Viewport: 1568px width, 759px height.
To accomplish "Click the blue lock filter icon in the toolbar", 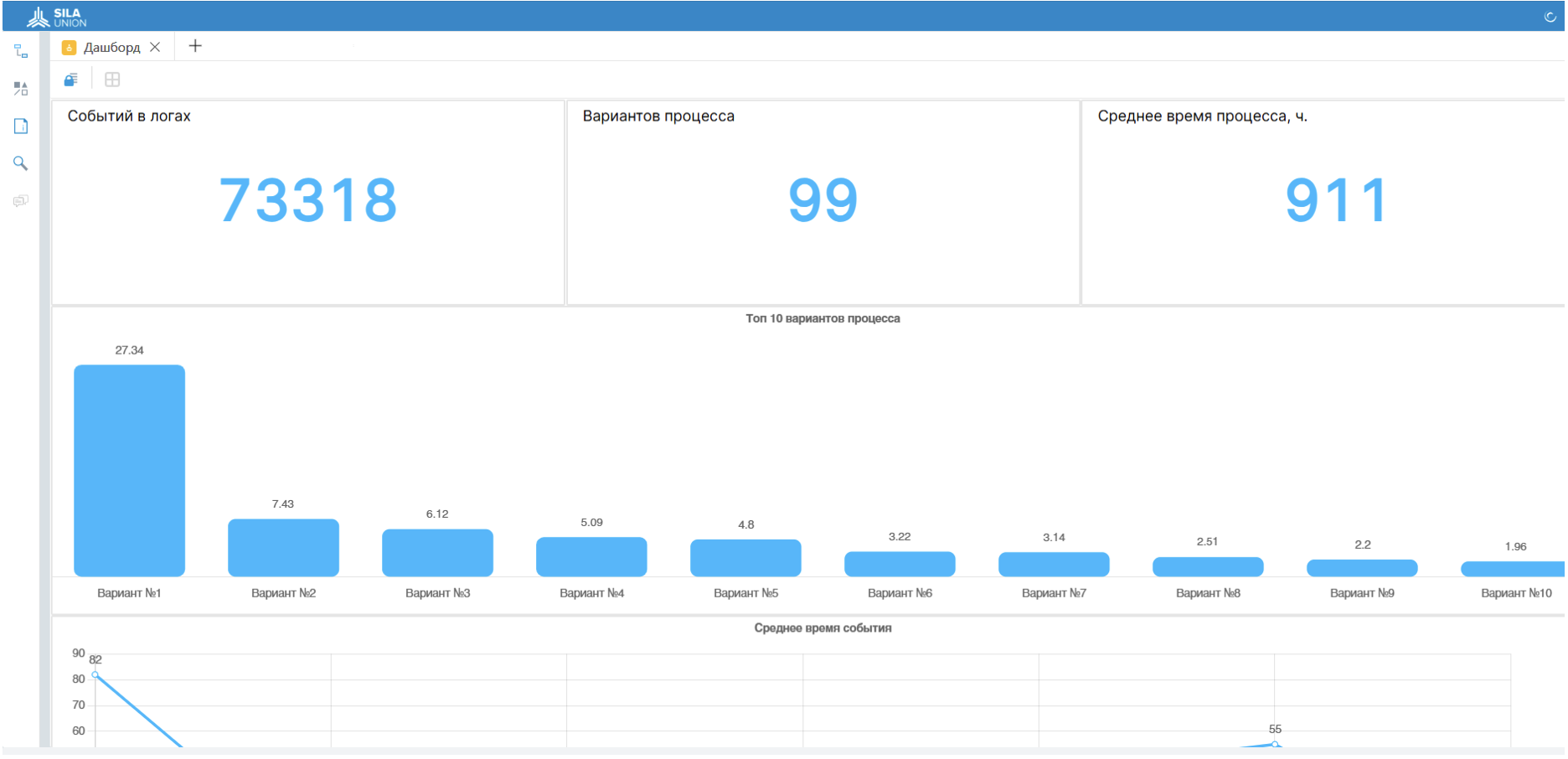I will click(70, 79).
